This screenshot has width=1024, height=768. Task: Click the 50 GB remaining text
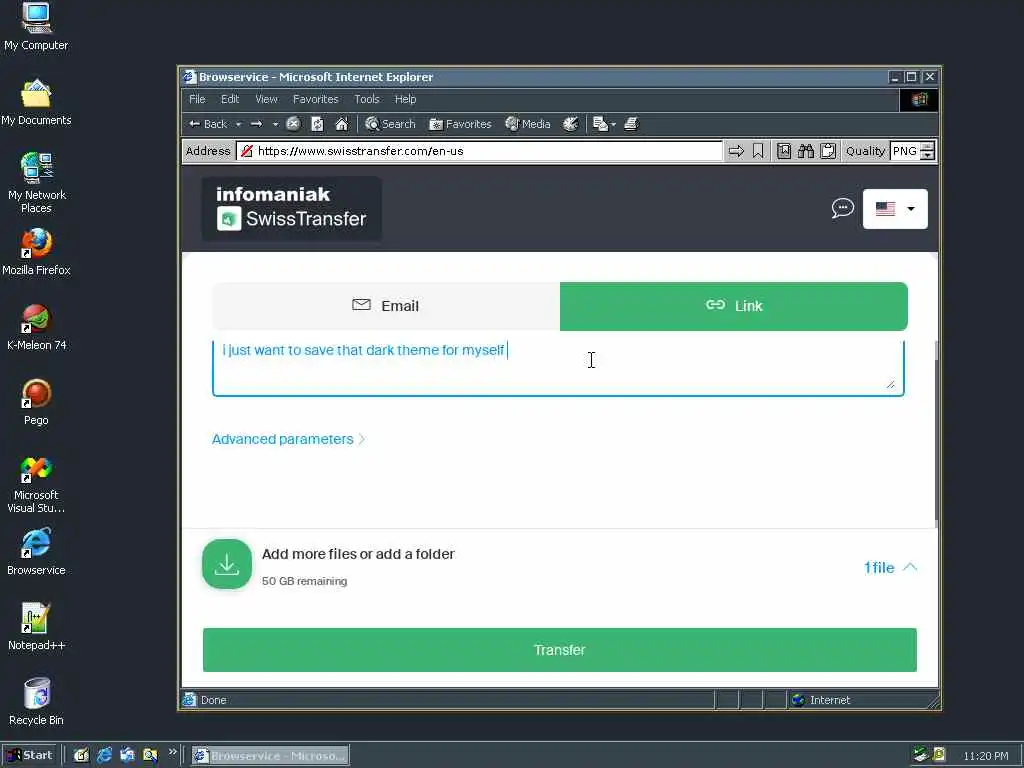click(304, 581)
